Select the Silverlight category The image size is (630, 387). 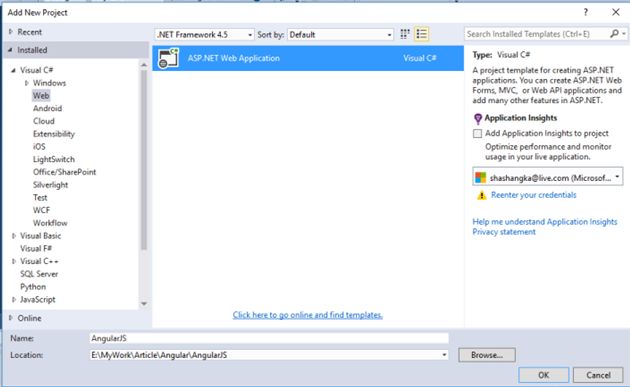pos(50,185)
